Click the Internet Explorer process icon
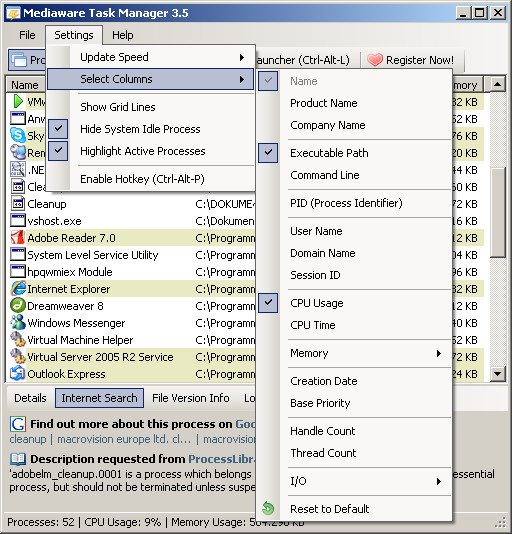Viewport: 512px width, 534px height. 18,288
